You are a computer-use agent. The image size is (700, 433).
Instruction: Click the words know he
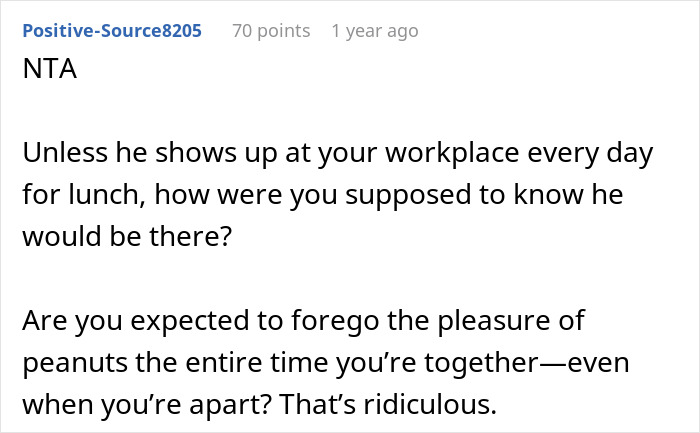(568, 195)
